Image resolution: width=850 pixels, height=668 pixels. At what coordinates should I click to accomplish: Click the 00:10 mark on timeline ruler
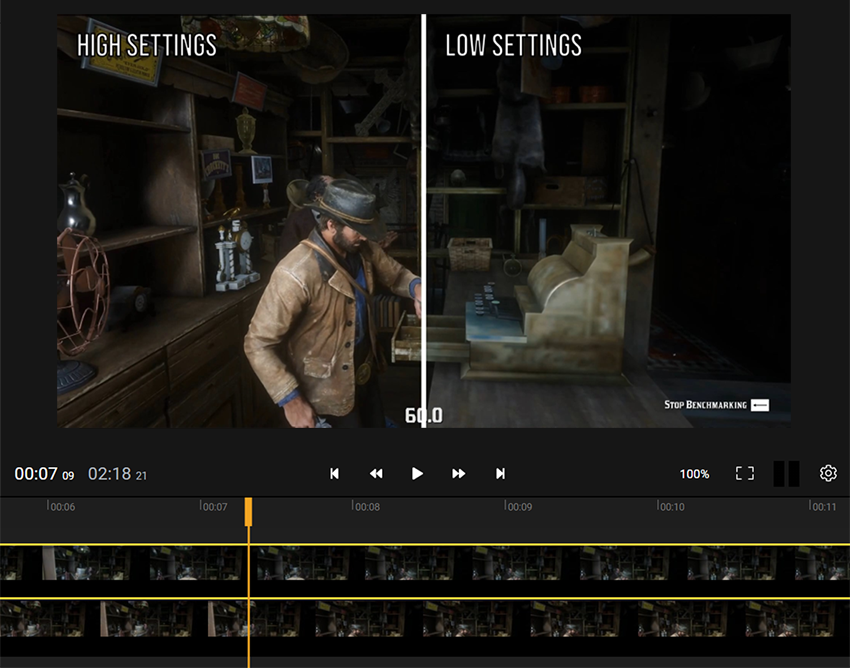point(671,506)
